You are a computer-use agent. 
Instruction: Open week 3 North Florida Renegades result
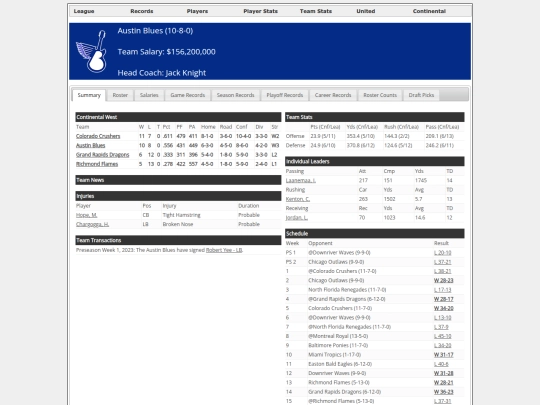pos(443,290)
